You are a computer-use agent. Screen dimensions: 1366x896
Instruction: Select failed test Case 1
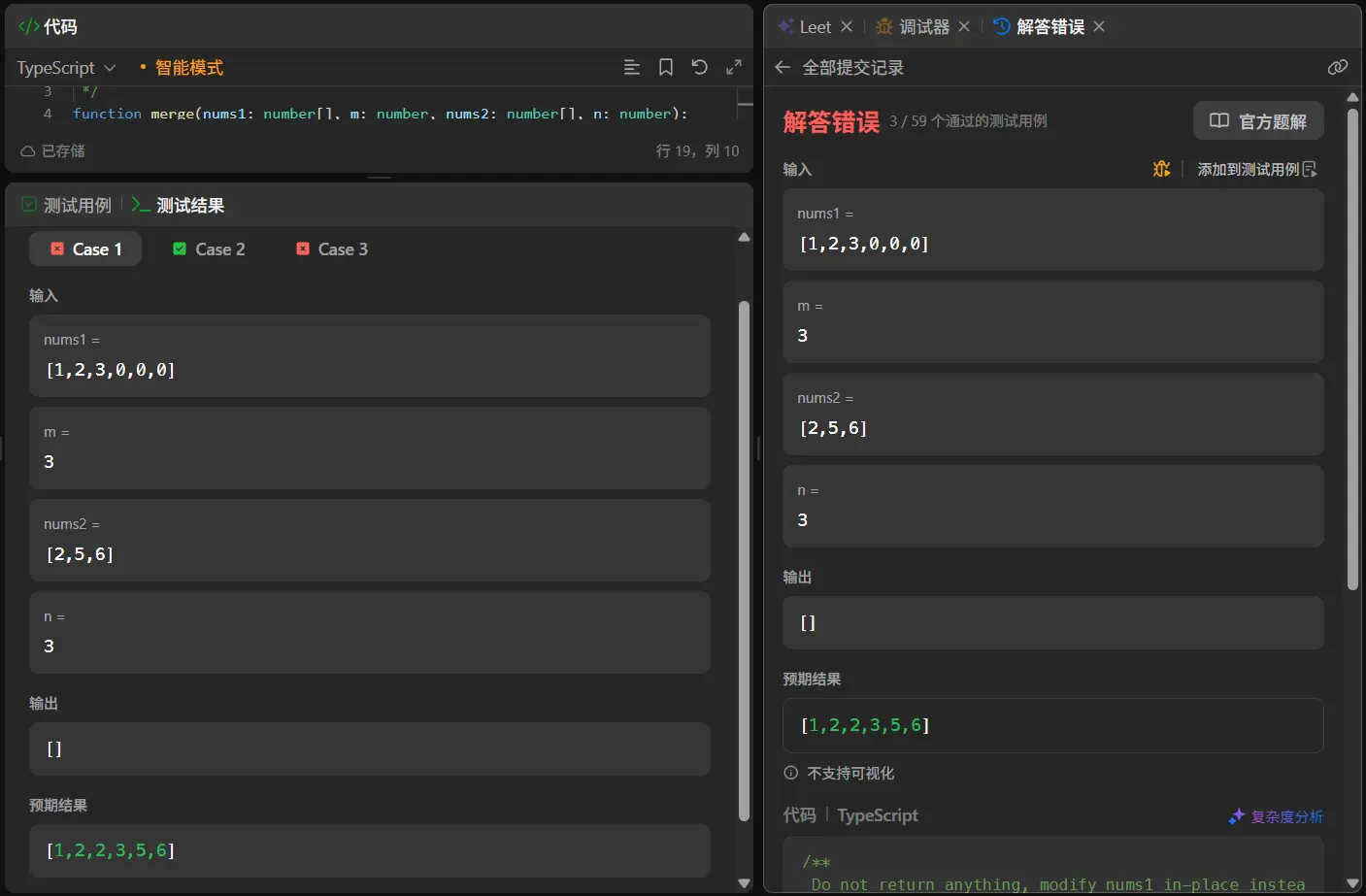click(85, 249)
